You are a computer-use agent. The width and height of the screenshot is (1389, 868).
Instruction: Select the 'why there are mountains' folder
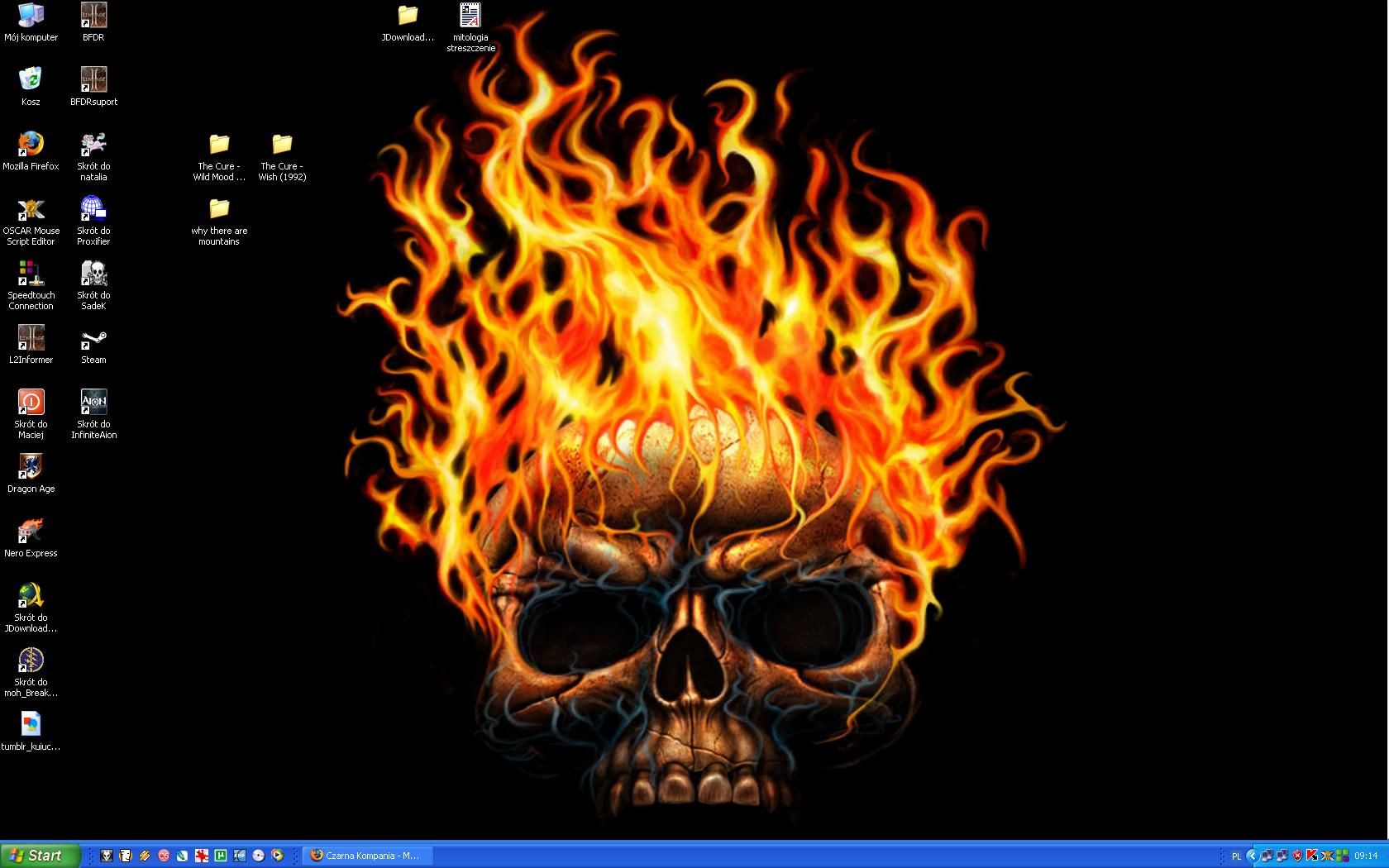coord(219,209)
